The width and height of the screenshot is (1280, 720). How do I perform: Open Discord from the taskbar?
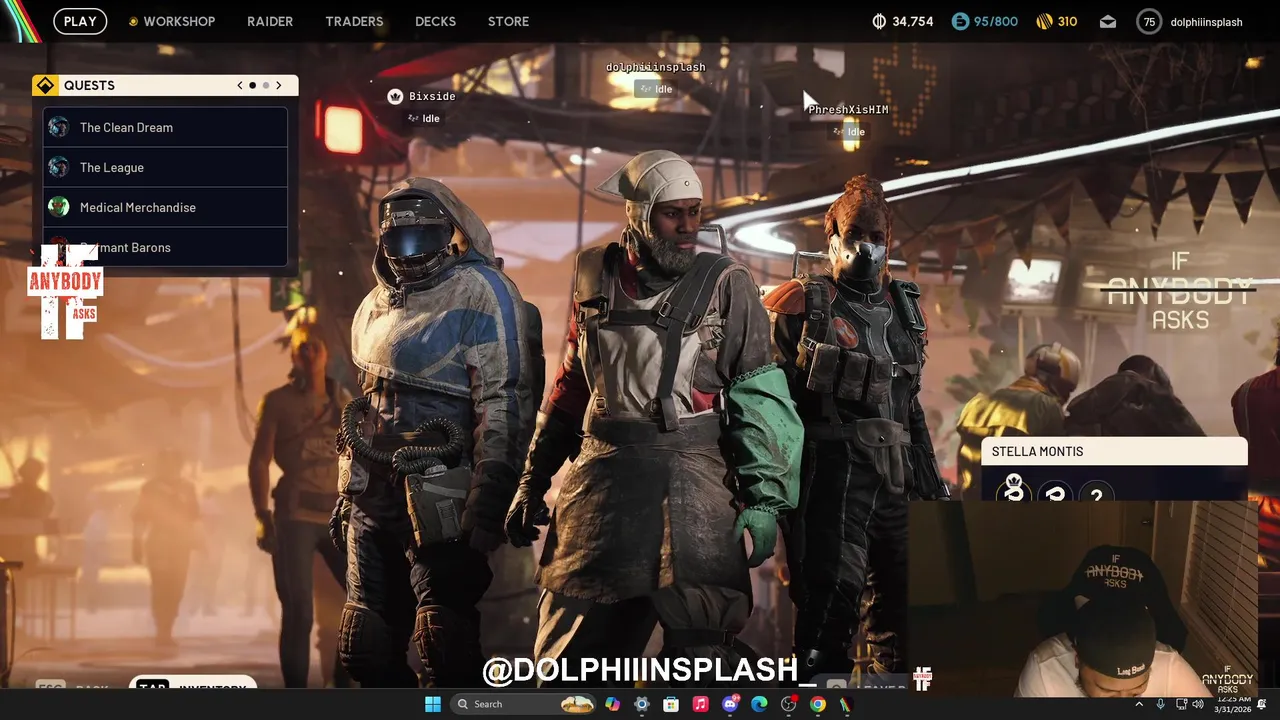(x=730, y=704)
